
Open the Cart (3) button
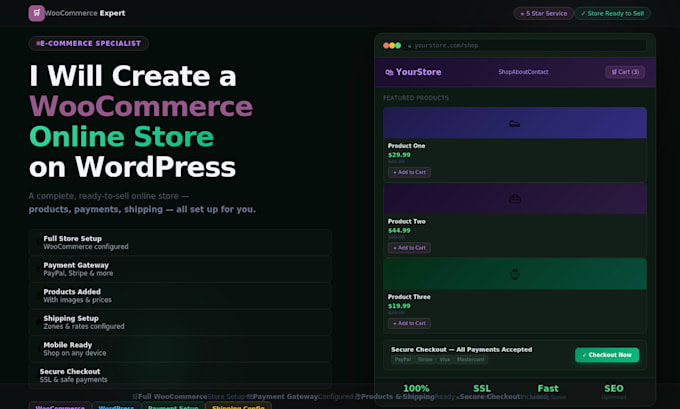(625, 72)
